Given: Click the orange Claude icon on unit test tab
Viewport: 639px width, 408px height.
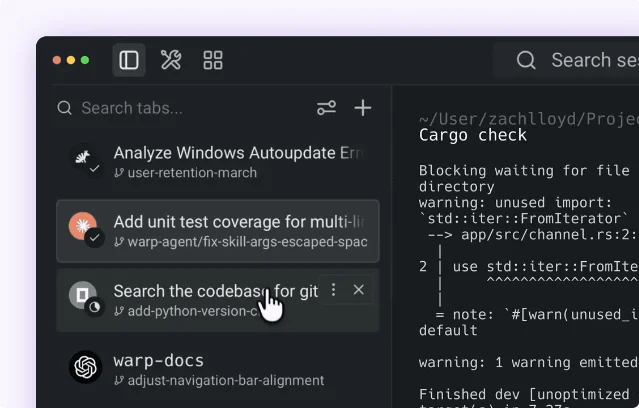Looking at the screenshot, I should point(83,226).
